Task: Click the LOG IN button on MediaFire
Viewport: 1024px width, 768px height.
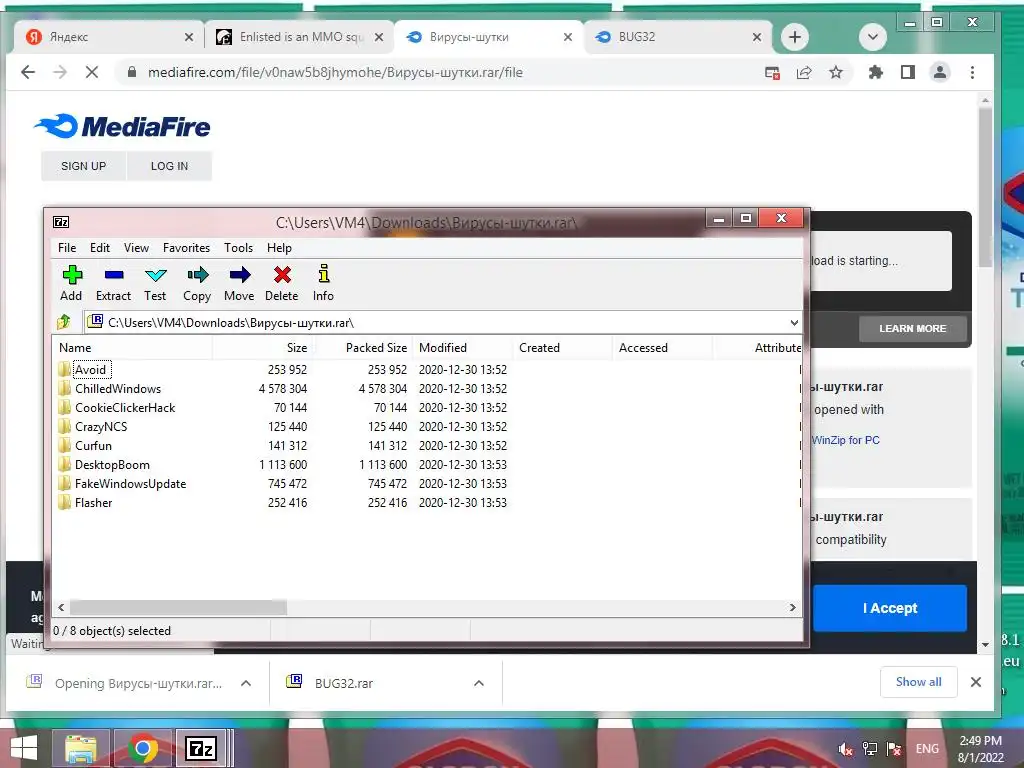Action: pos(169,166)
